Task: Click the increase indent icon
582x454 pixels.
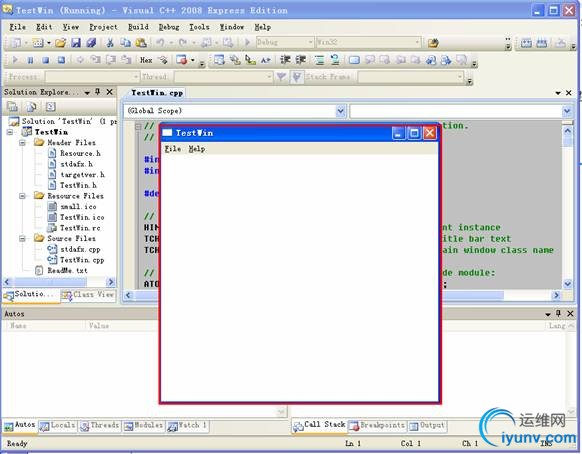Action: [301, 60]
